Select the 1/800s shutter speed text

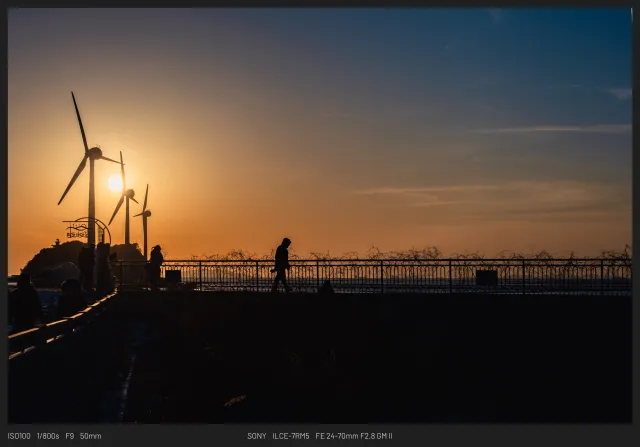(x=48, y=436)
